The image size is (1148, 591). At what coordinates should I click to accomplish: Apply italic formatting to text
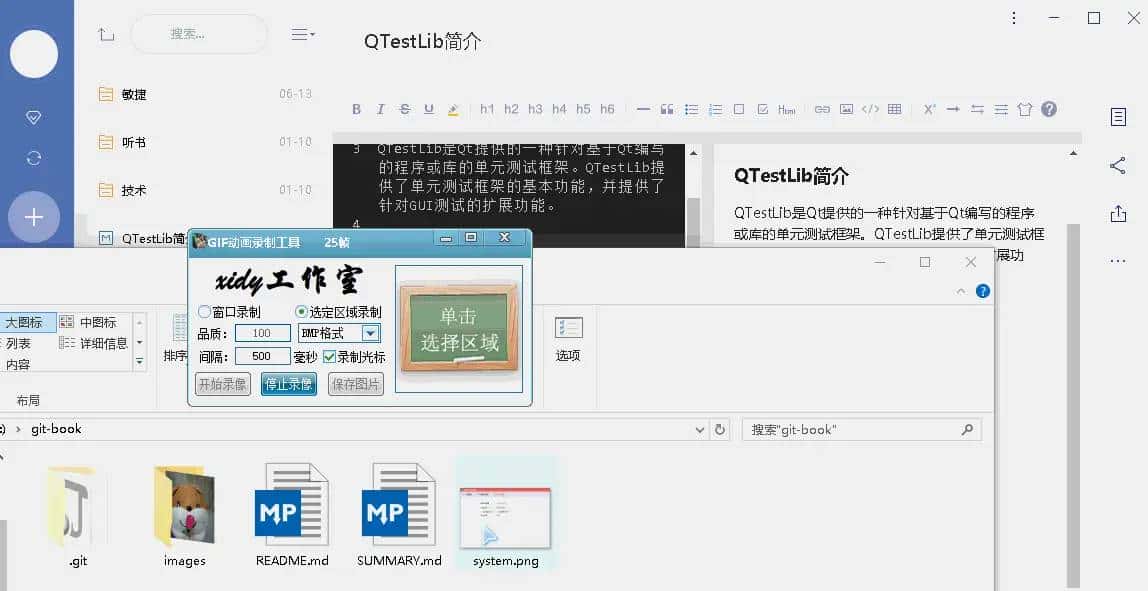click(381, 109)
